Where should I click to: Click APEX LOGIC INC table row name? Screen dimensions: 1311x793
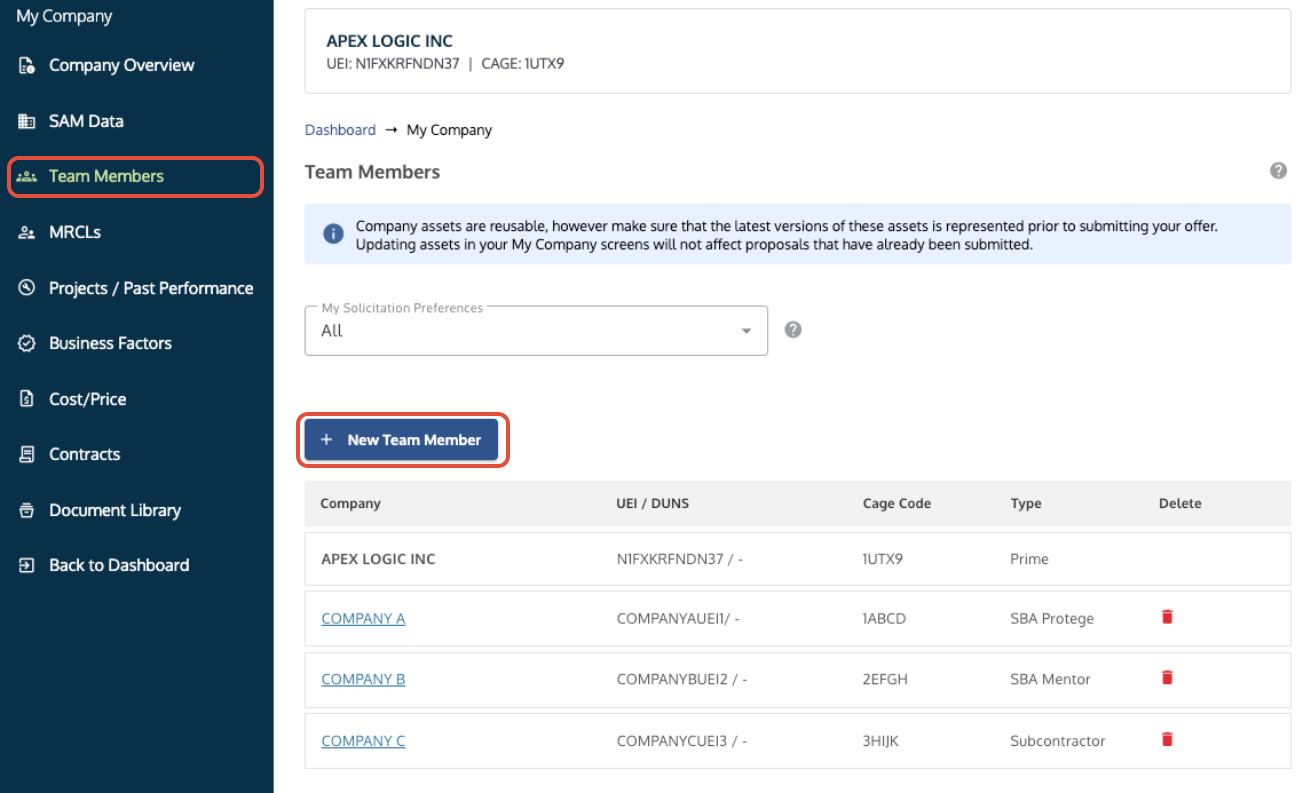pyautogui.click(x=378, y=559)
